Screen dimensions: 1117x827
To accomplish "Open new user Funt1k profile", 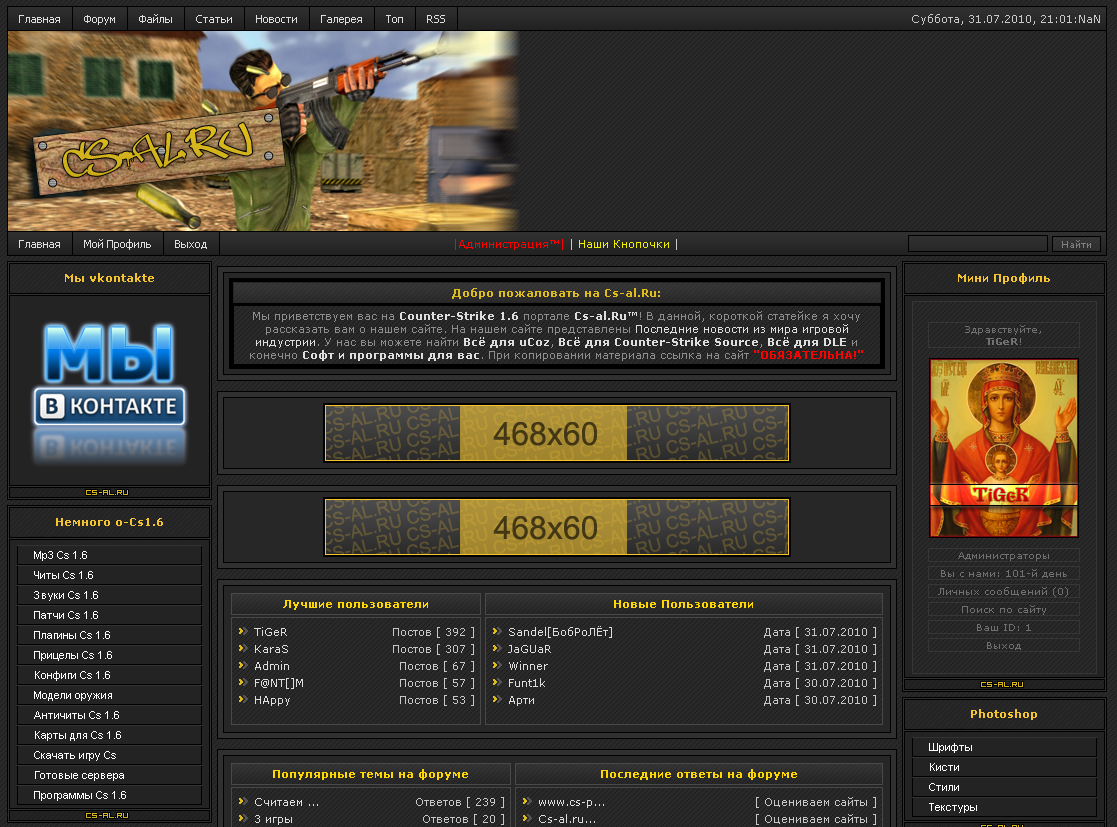I will [x=526, y=683].
